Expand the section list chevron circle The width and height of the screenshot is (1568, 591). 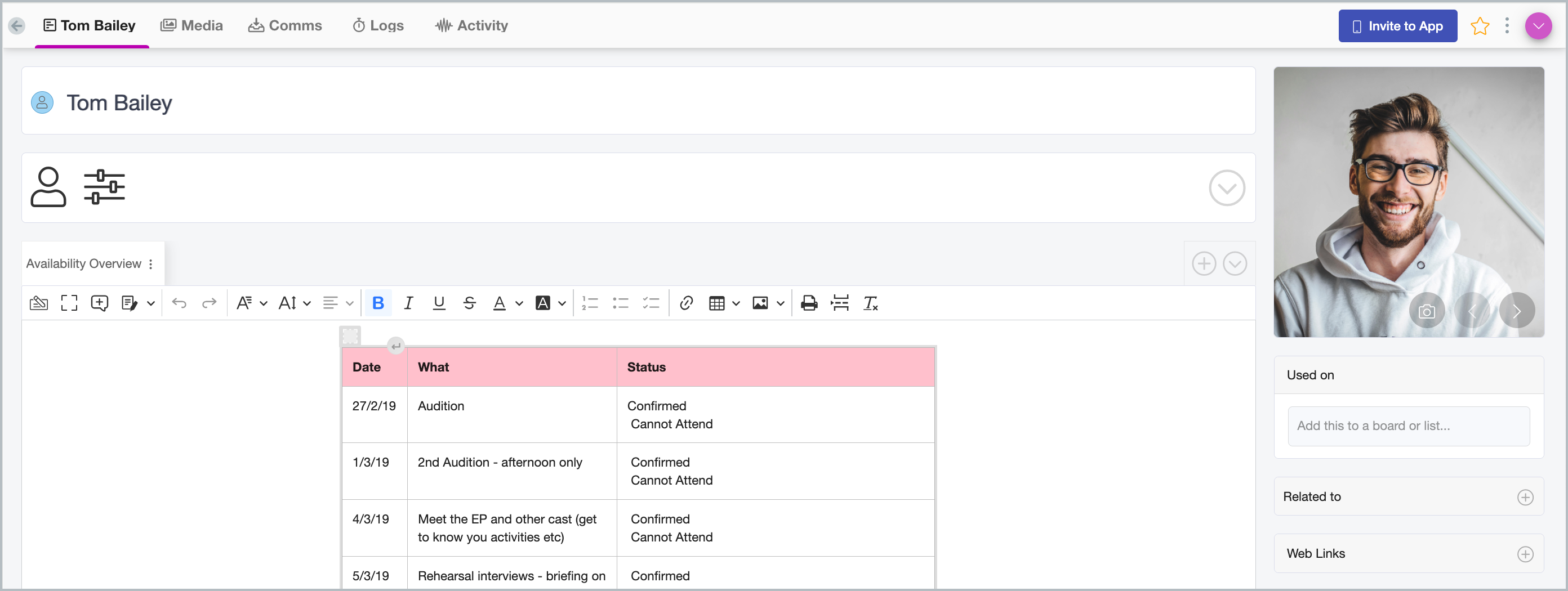pos(1235,264)
